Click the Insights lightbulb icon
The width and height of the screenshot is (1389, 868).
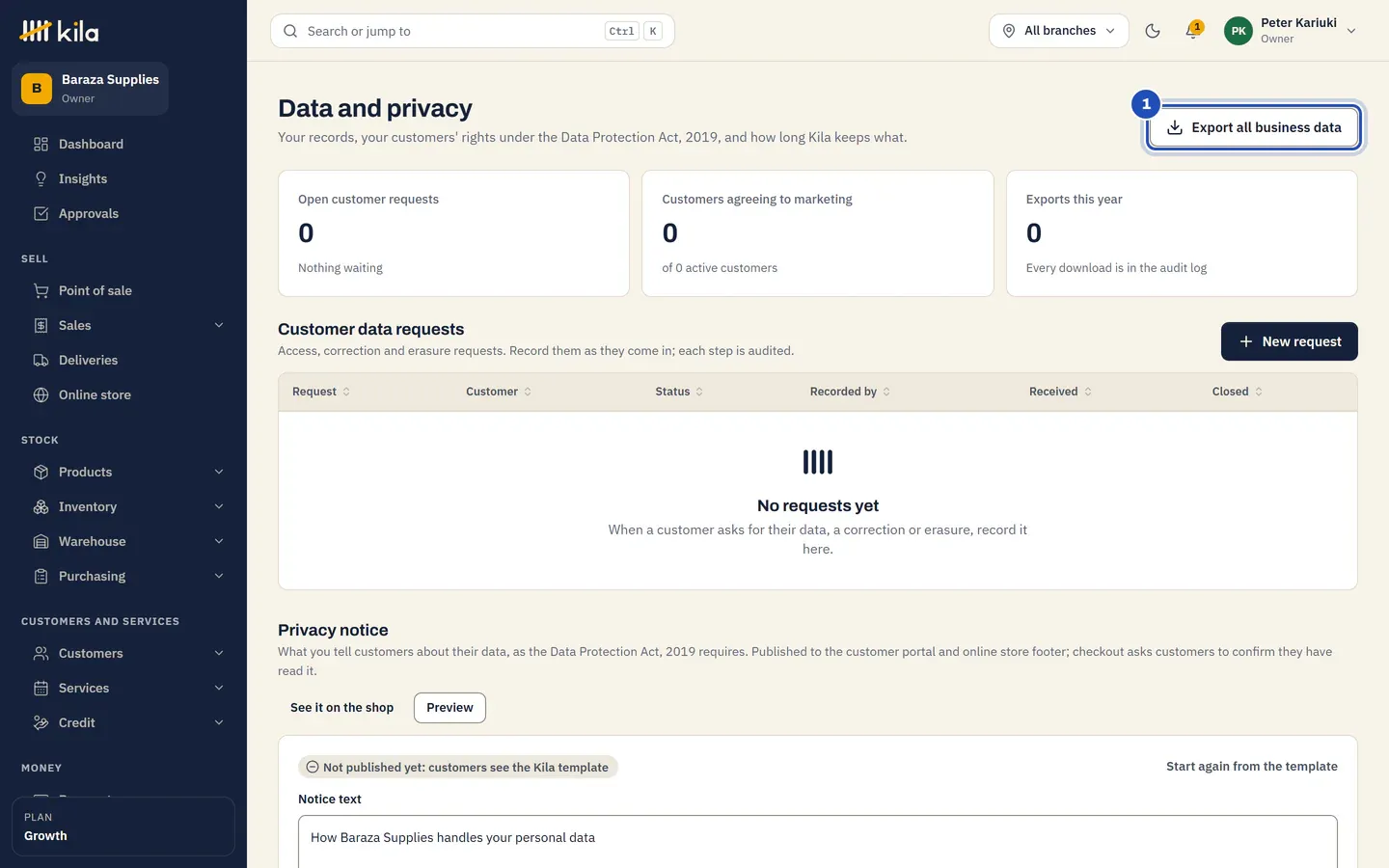[41, 178]
